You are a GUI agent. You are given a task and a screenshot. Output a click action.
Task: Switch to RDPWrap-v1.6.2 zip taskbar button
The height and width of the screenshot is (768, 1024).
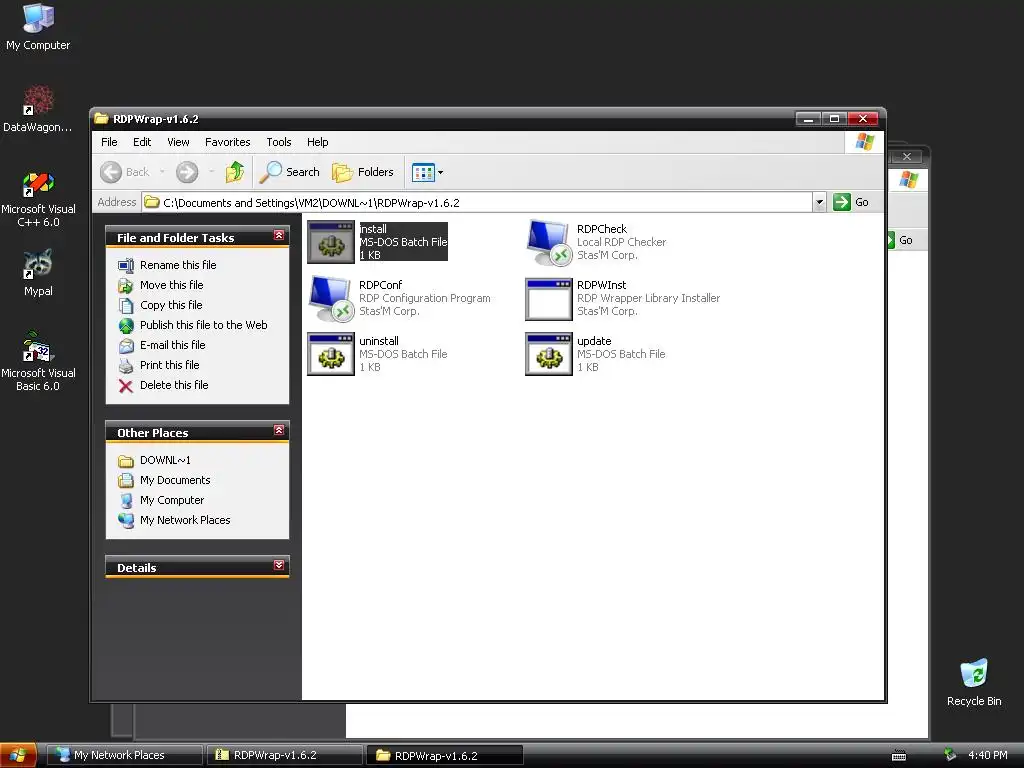click(x=285, y=755)
